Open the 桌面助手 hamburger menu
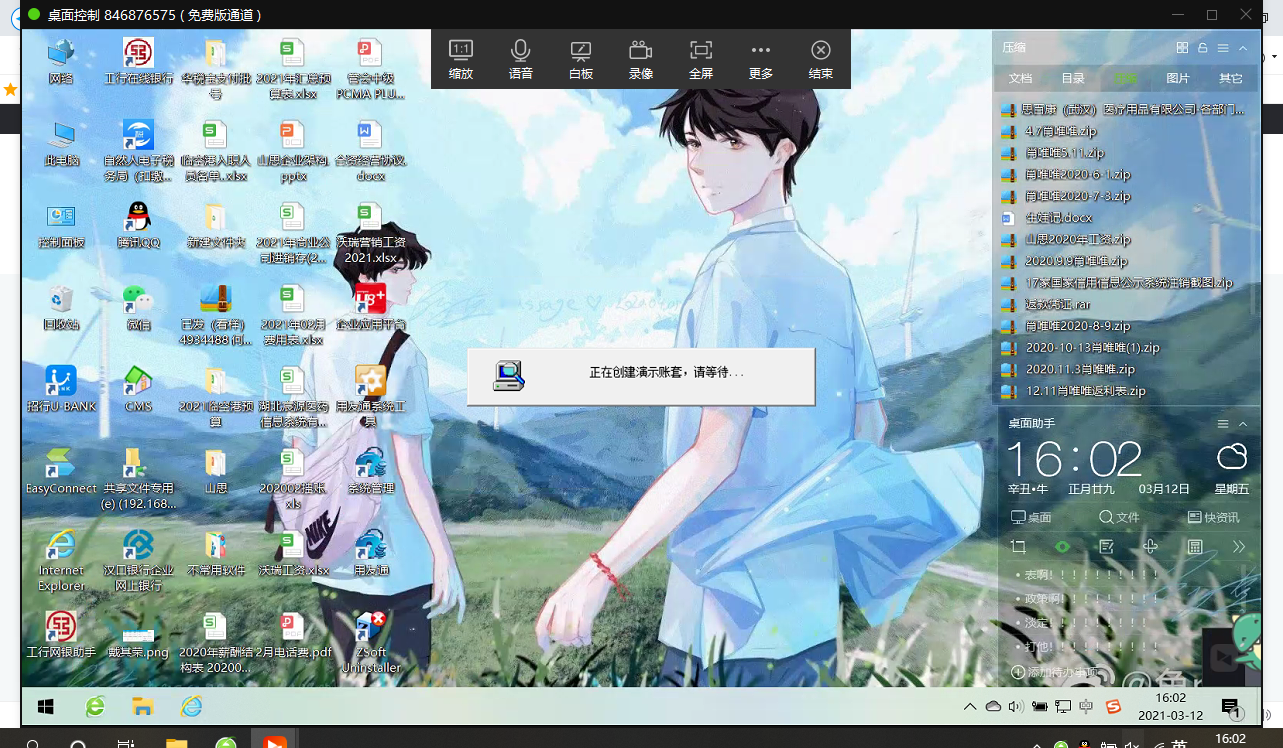1283x748 pixels. pyautogui.click(x=1223, y=424)
